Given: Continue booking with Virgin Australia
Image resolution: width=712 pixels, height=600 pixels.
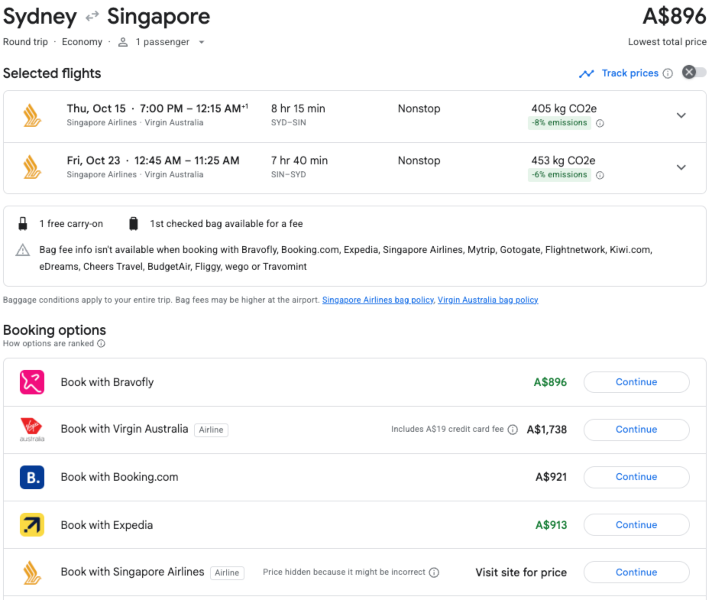Looking at the screenshot, I should click(x=636, y=430).
